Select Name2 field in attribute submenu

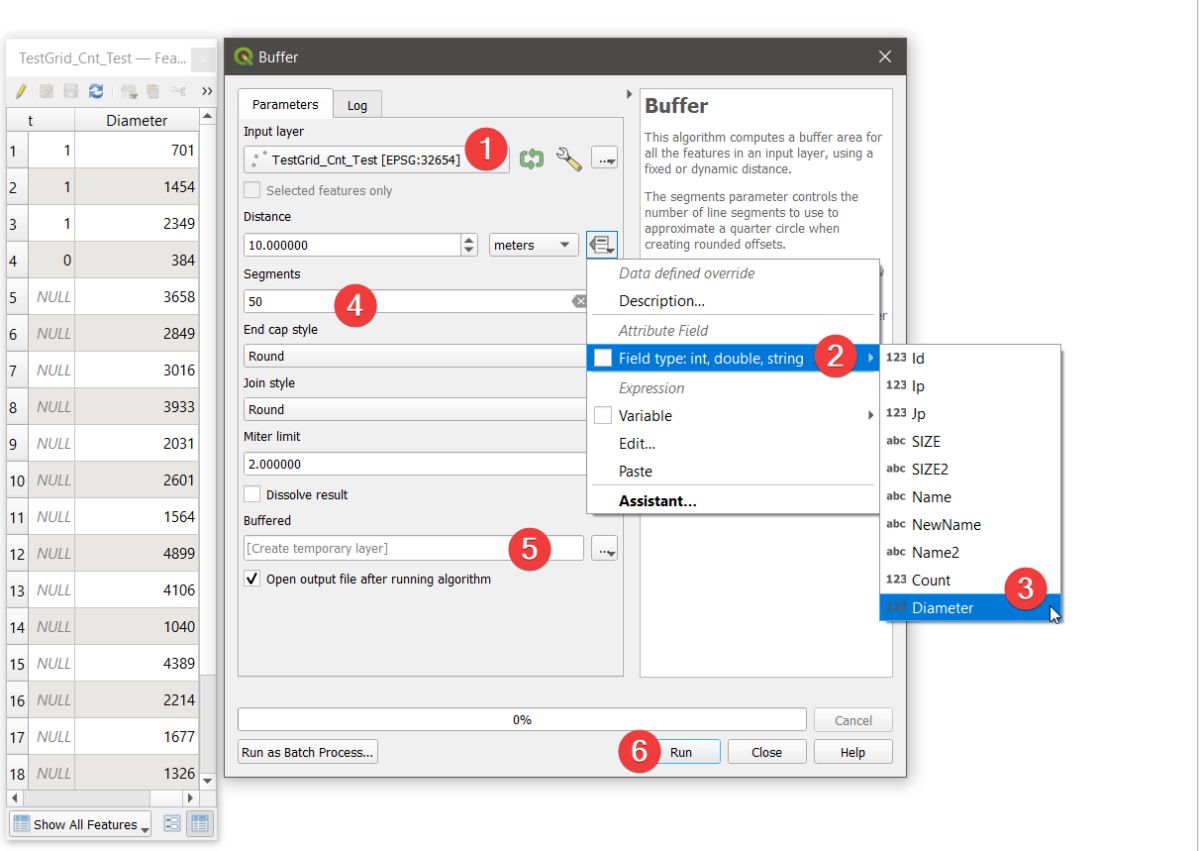970,552
